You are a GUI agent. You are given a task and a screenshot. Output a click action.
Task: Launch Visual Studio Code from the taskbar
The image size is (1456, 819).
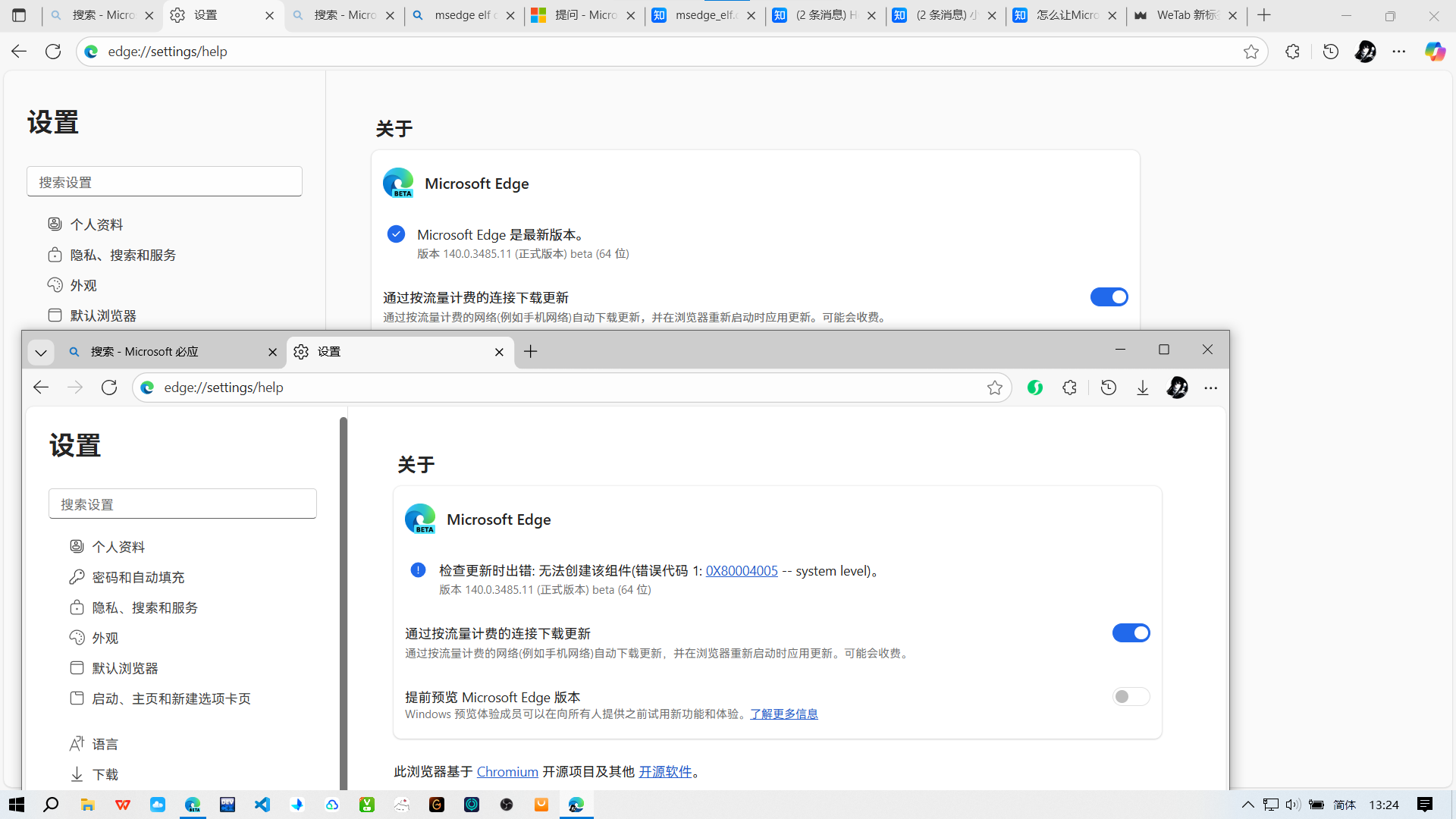coord(262,805)
